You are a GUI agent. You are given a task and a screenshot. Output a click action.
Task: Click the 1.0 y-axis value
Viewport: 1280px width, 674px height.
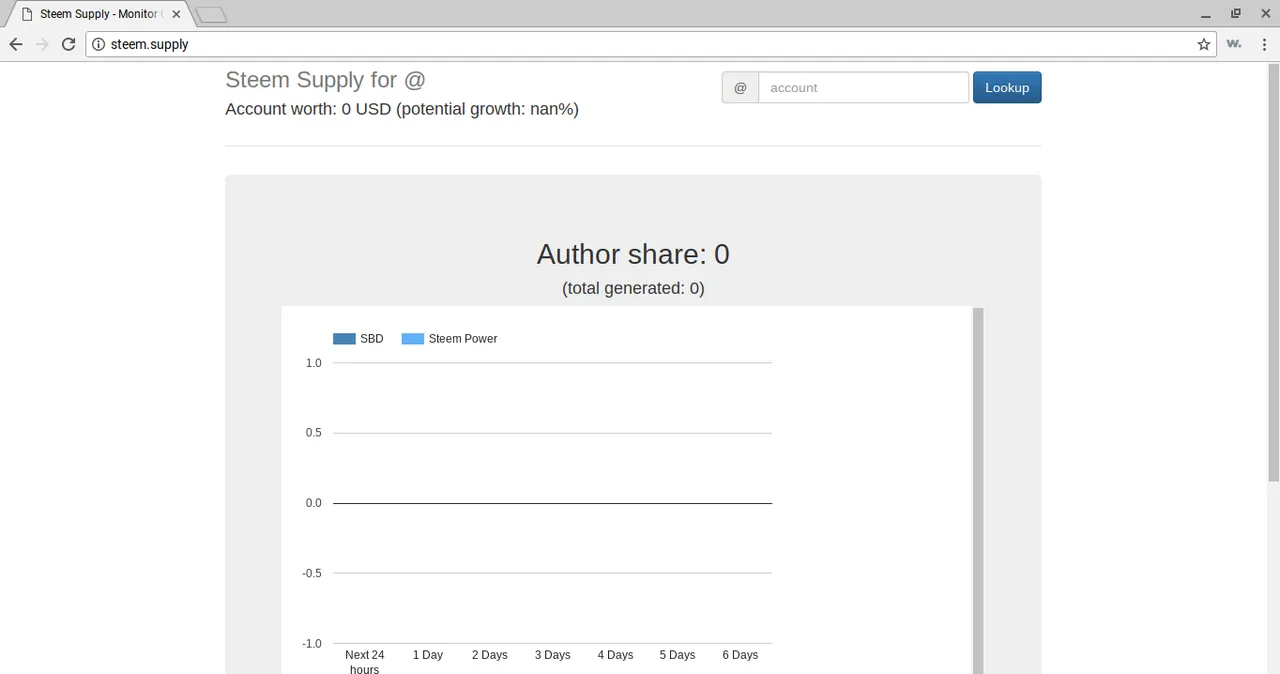coord(314,363)
